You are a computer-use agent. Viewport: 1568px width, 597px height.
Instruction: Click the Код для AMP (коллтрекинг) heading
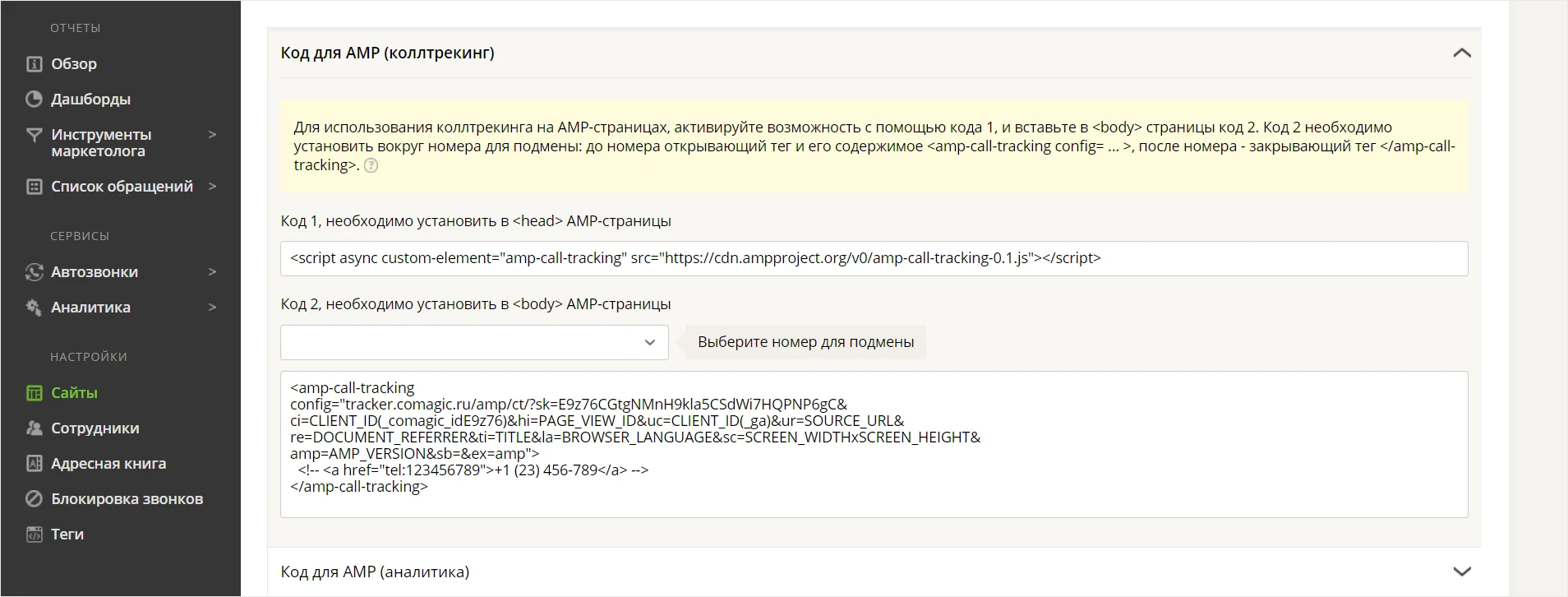[387, 53]
